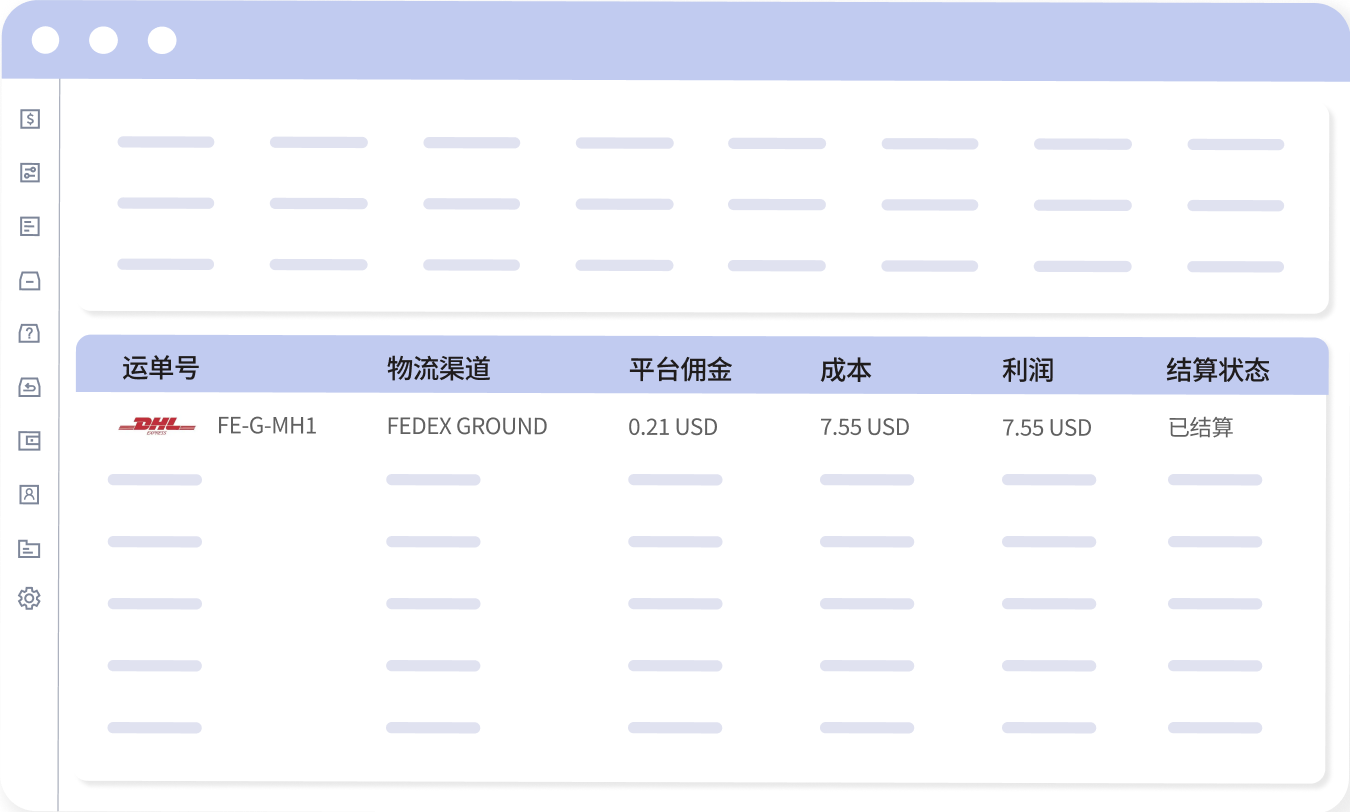Select the 平台佣金 column header

click(680, 370)
